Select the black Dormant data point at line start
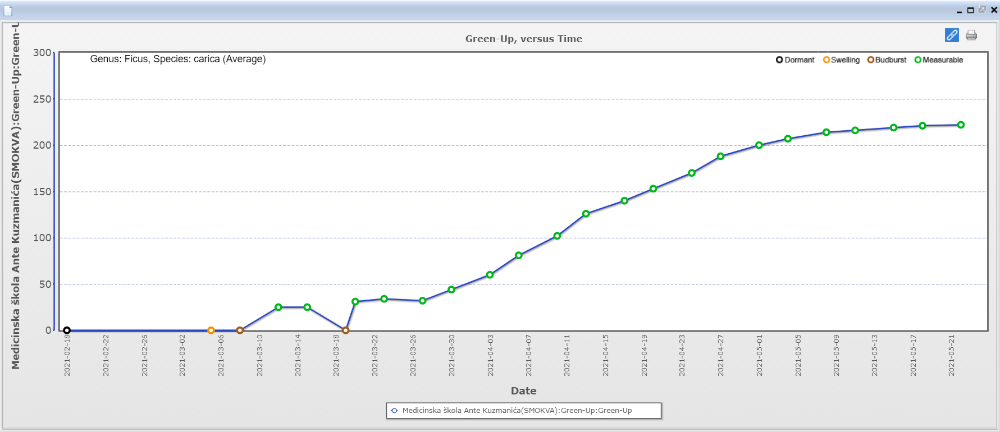Screen dimensions: 1000x432 click(67, 330)
